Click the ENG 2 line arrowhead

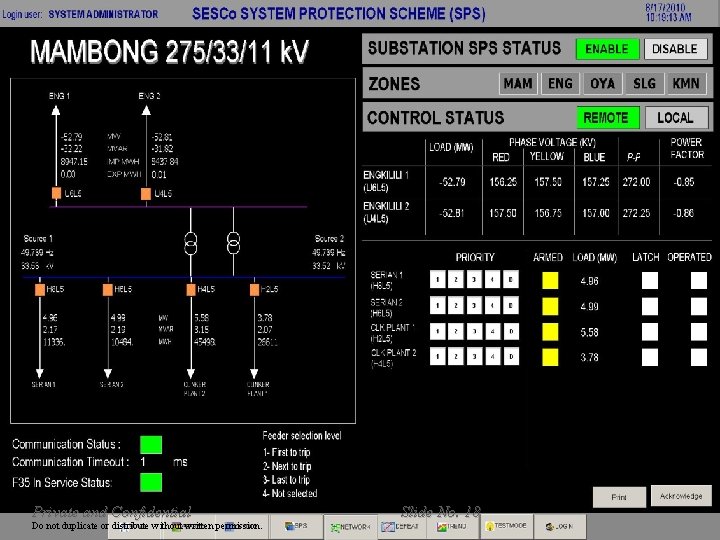click(146, 110)
